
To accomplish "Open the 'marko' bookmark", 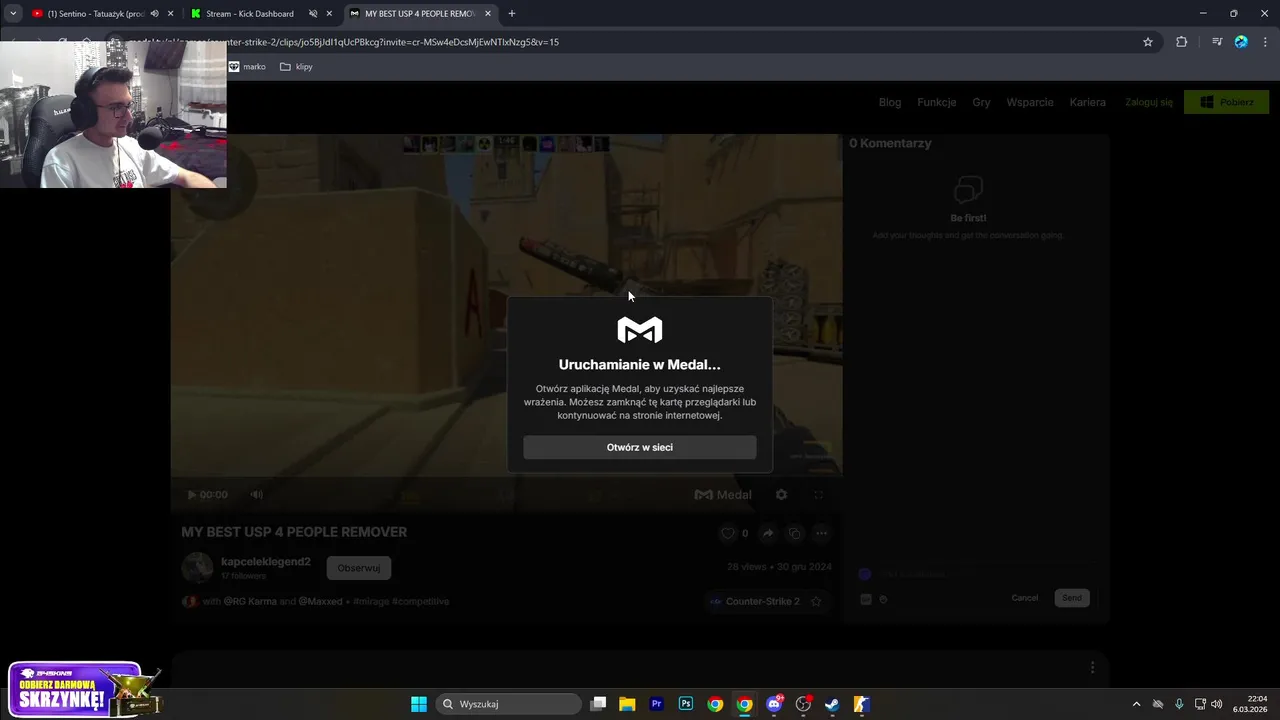I will coord(247,67).
